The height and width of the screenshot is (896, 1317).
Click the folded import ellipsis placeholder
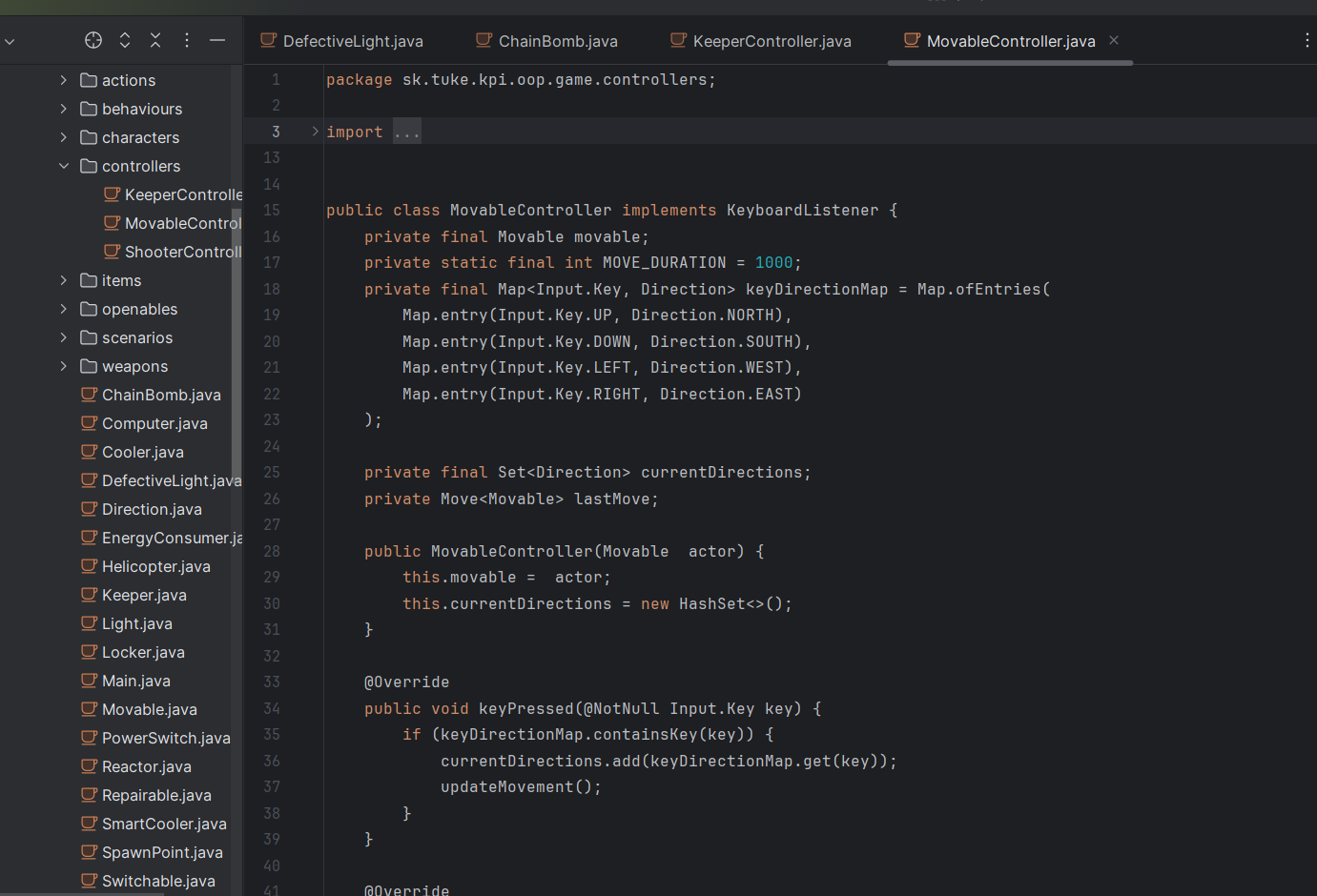(407, 132)
